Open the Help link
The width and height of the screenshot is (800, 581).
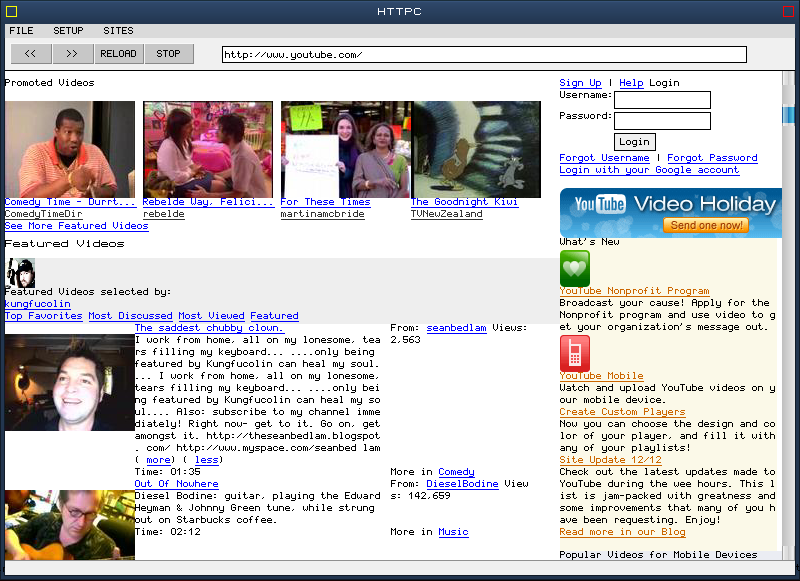point(631,83)
